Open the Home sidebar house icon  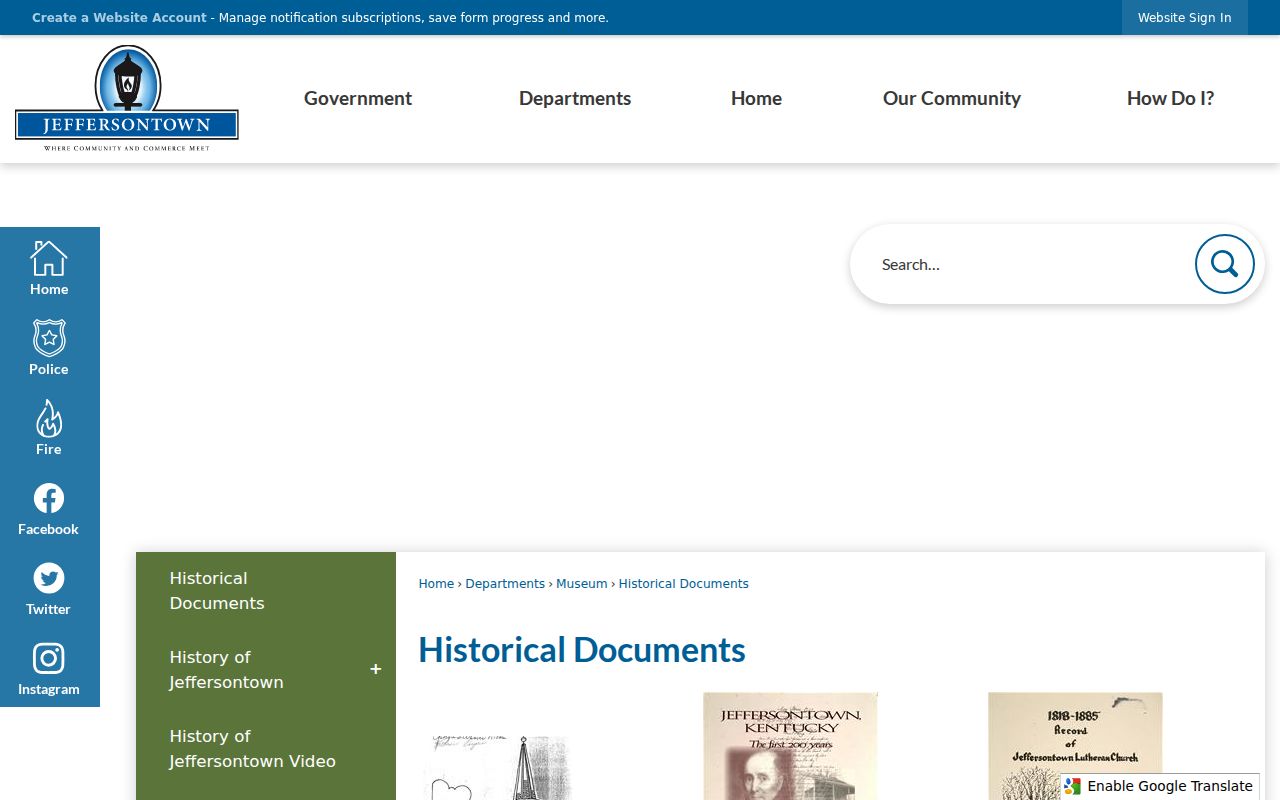(49, 258)
